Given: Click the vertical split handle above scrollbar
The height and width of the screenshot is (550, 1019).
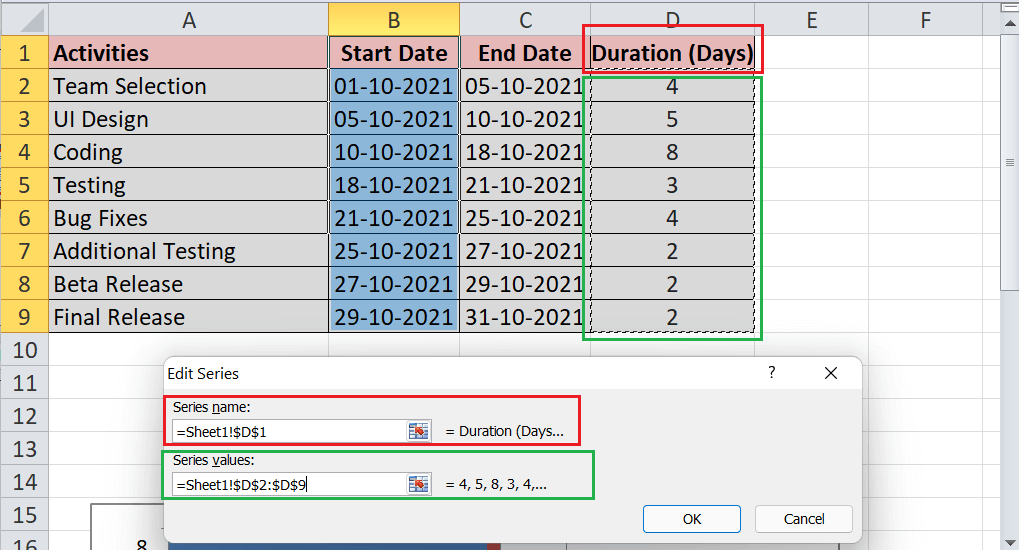Looking at the screenshot, I should pyautogui.click(x=1009, y=8).
